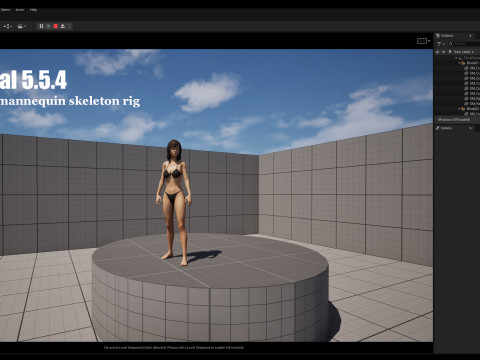Open the add actor dropdown
The image size is (480, 360).
click(x=8, y=26)
